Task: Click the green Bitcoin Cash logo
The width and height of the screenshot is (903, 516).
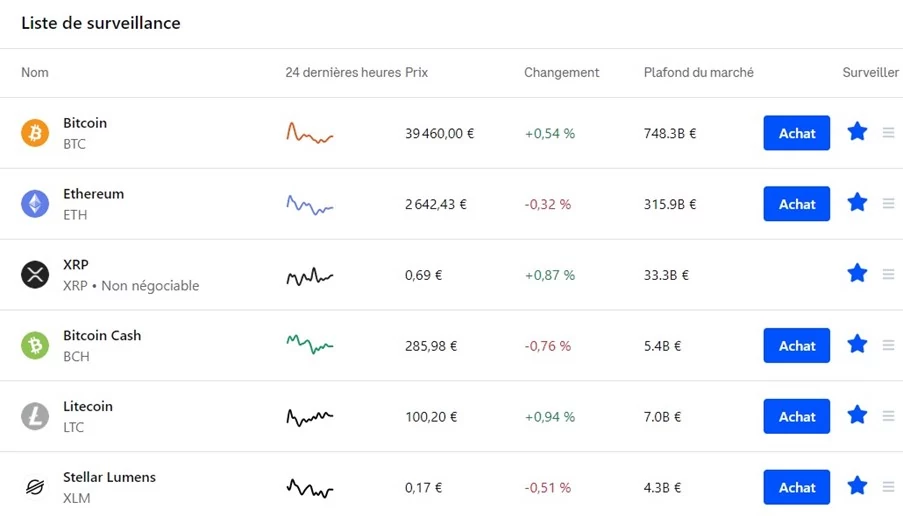Action: tap(35, 346)
